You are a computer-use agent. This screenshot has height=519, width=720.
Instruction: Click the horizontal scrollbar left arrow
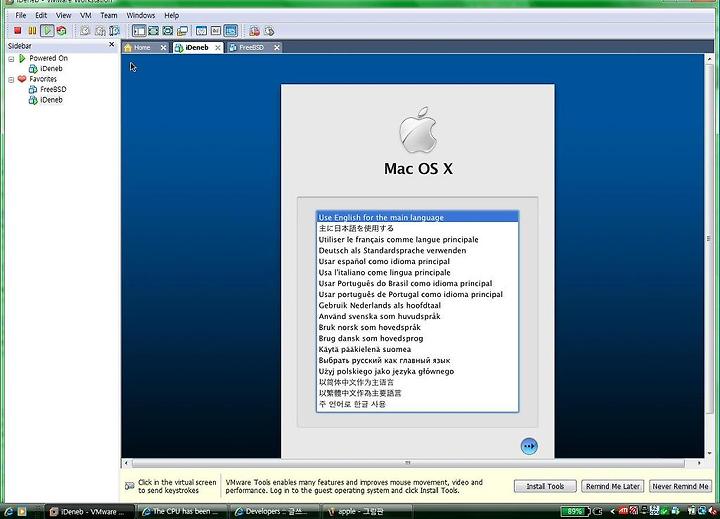point(126,463)
